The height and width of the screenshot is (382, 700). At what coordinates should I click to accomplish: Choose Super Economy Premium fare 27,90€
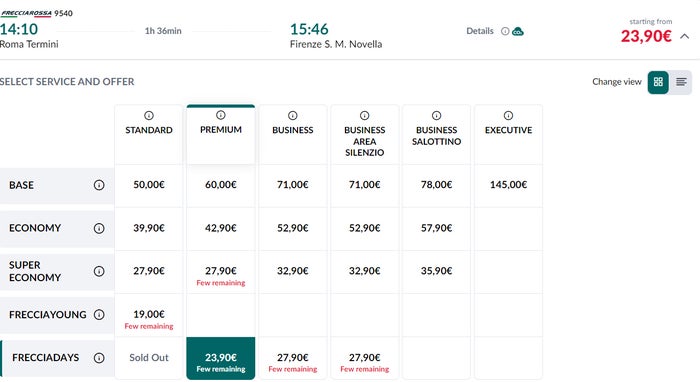221,271
